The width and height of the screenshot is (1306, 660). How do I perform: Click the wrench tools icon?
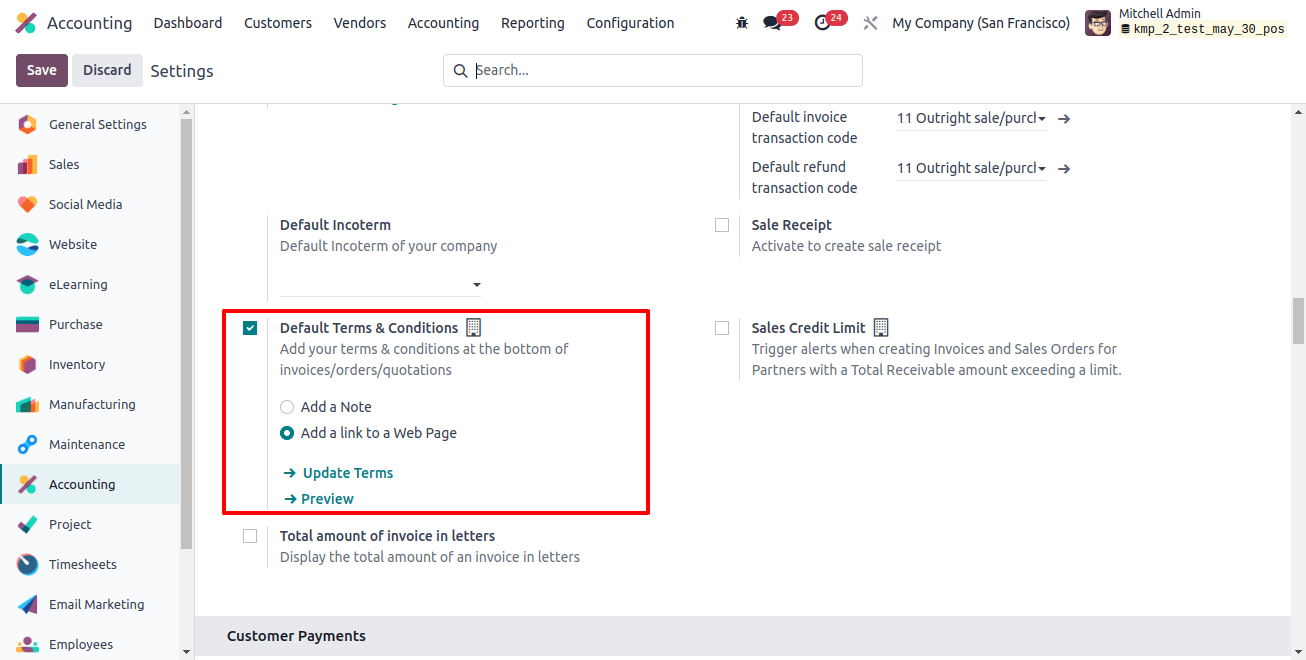coord(870,23)
